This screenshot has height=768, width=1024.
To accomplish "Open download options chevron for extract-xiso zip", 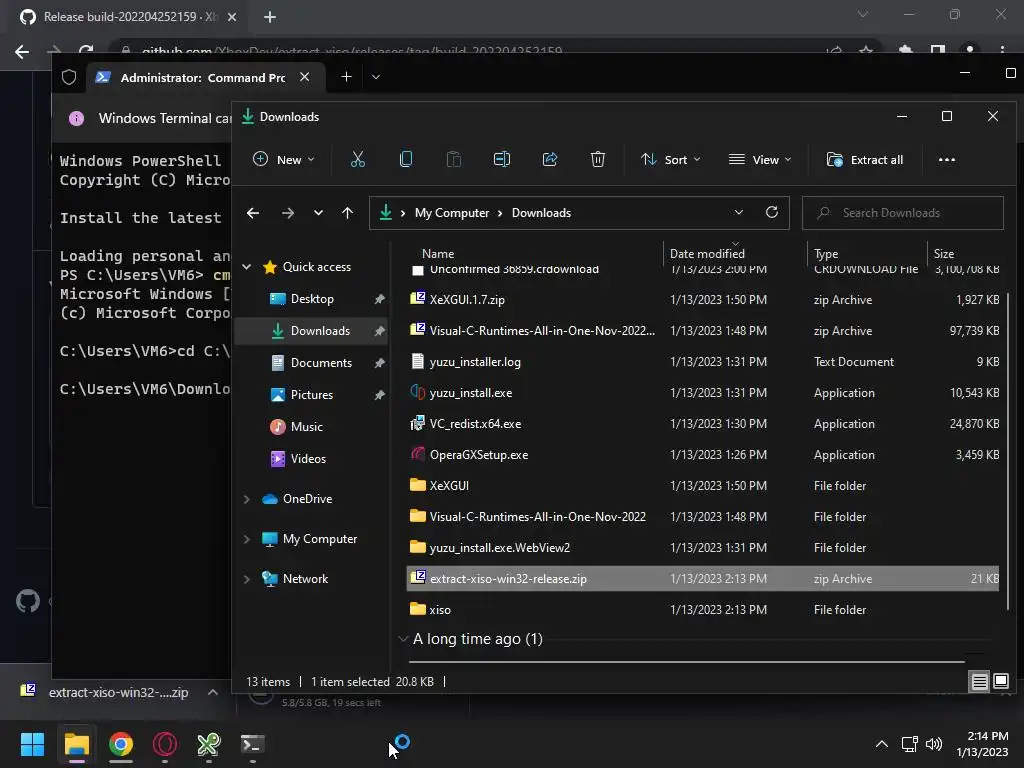I will tap(212, 692).
